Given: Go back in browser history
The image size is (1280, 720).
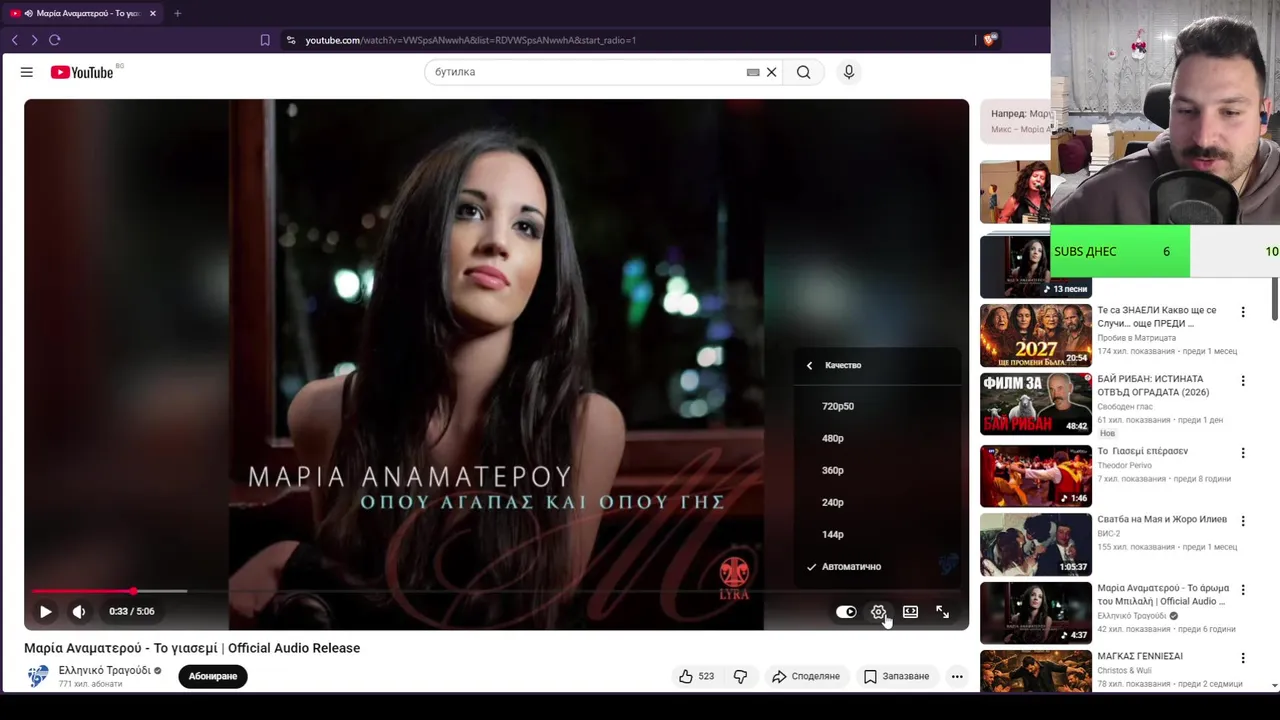Looking at the screenshot, I should pyautogui.click(x=14, y=40).
